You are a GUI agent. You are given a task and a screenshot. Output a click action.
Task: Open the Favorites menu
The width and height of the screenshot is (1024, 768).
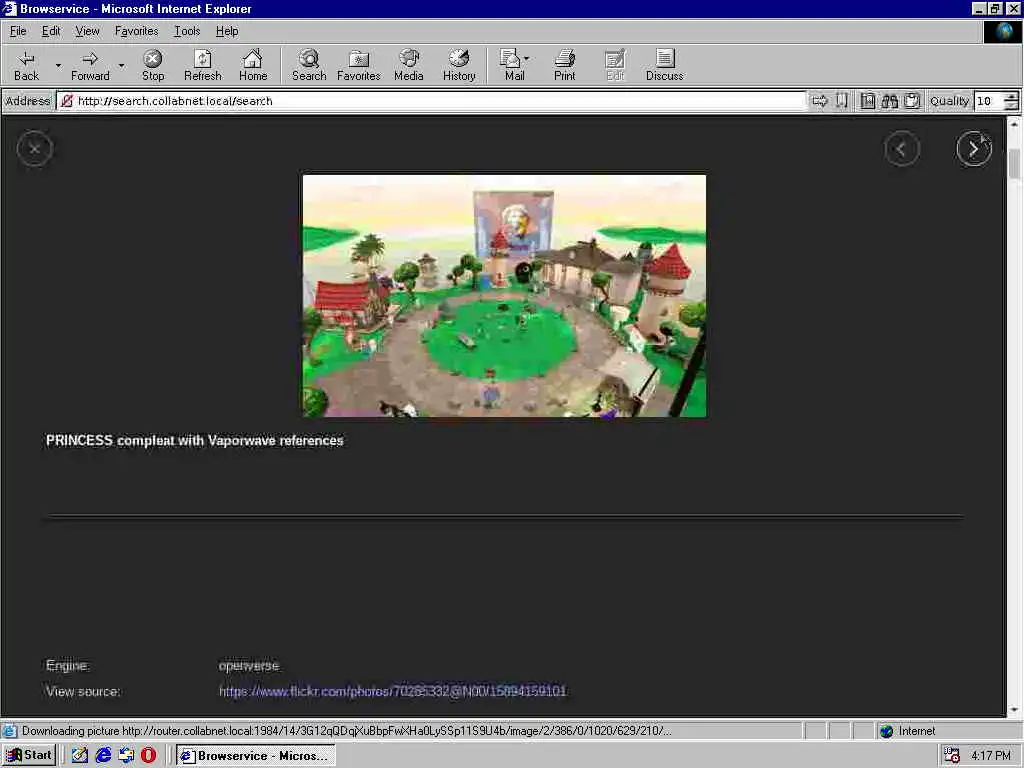[x=136, y=31]
